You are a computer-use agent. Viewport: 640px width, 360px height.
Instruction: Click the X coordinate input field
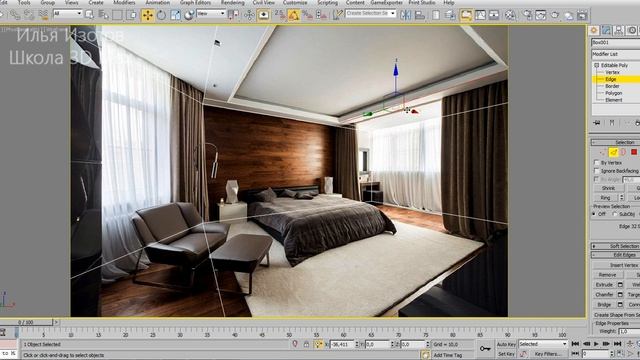coord(341,344)
